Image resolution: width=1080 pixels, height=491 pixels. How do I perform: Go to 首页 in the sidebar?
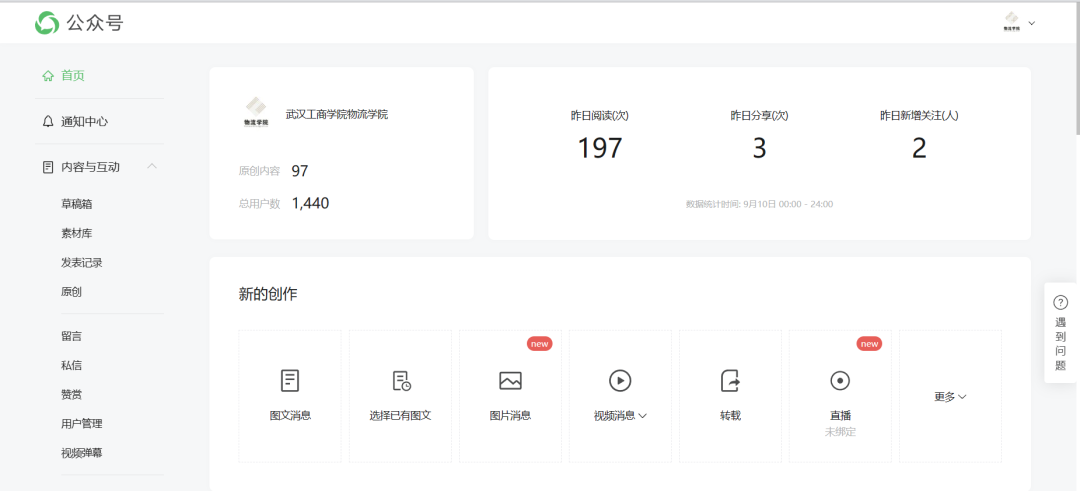click(x=72, y=75)
